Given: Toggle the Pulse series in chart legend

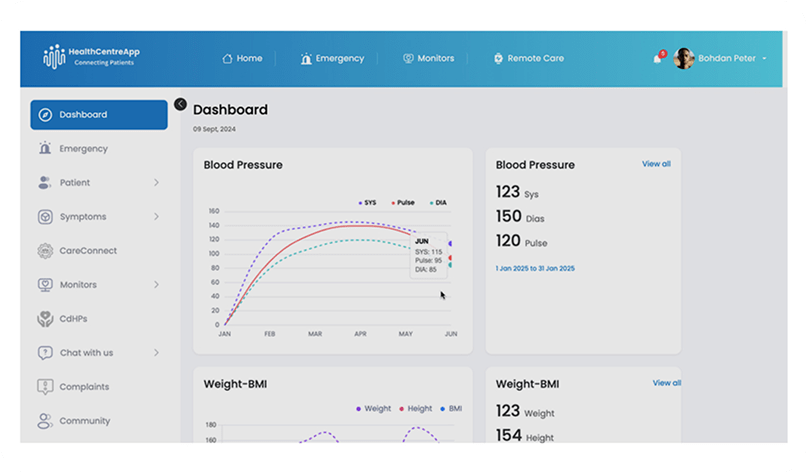Looking at the screenshot, I should point(402,203).
